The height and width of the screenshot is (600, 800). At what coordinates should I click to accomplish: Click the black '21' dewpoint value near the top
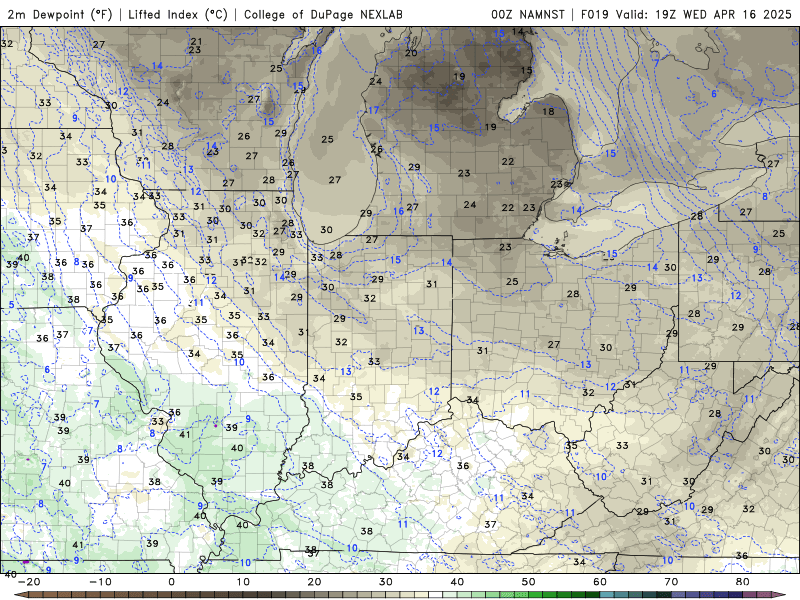pyautogui.click(x=196, y=41)
